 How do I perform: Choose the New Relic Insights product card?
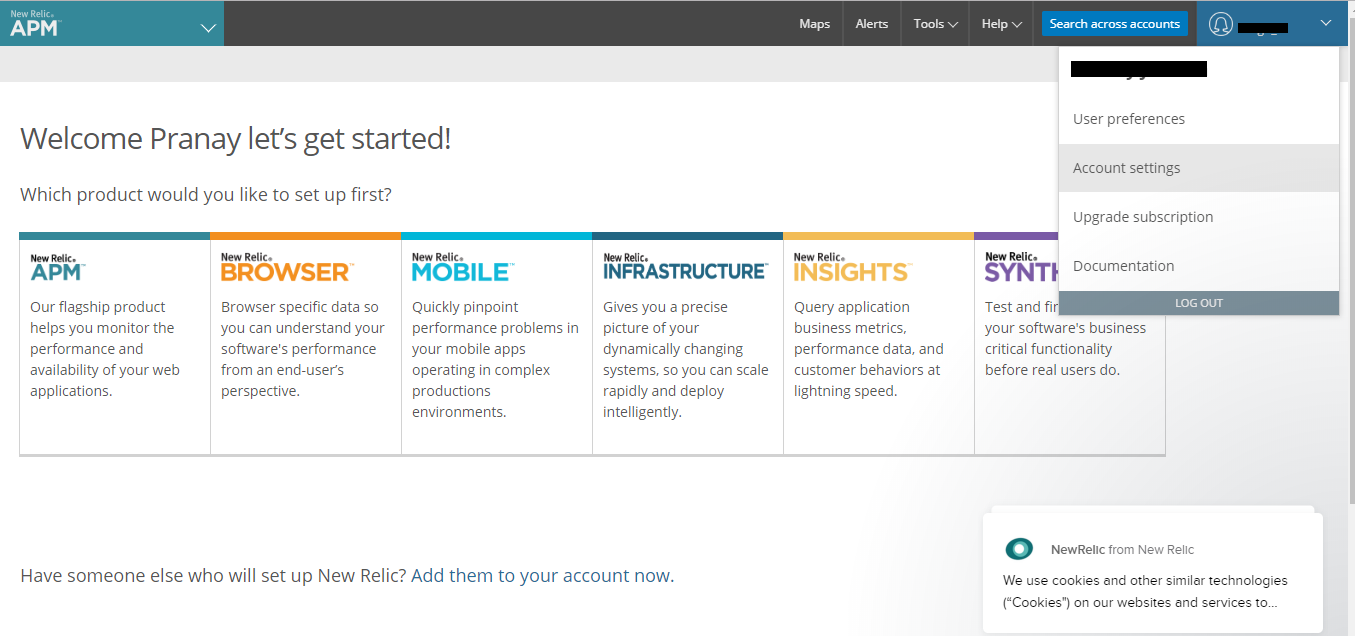[x=879, y=344]
